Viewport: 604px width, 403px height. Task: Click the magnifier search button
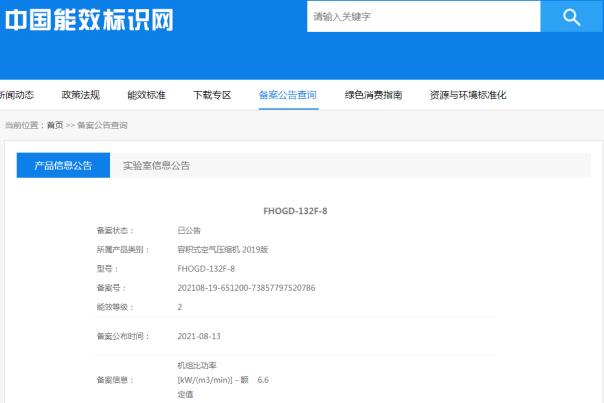point(571,16)
